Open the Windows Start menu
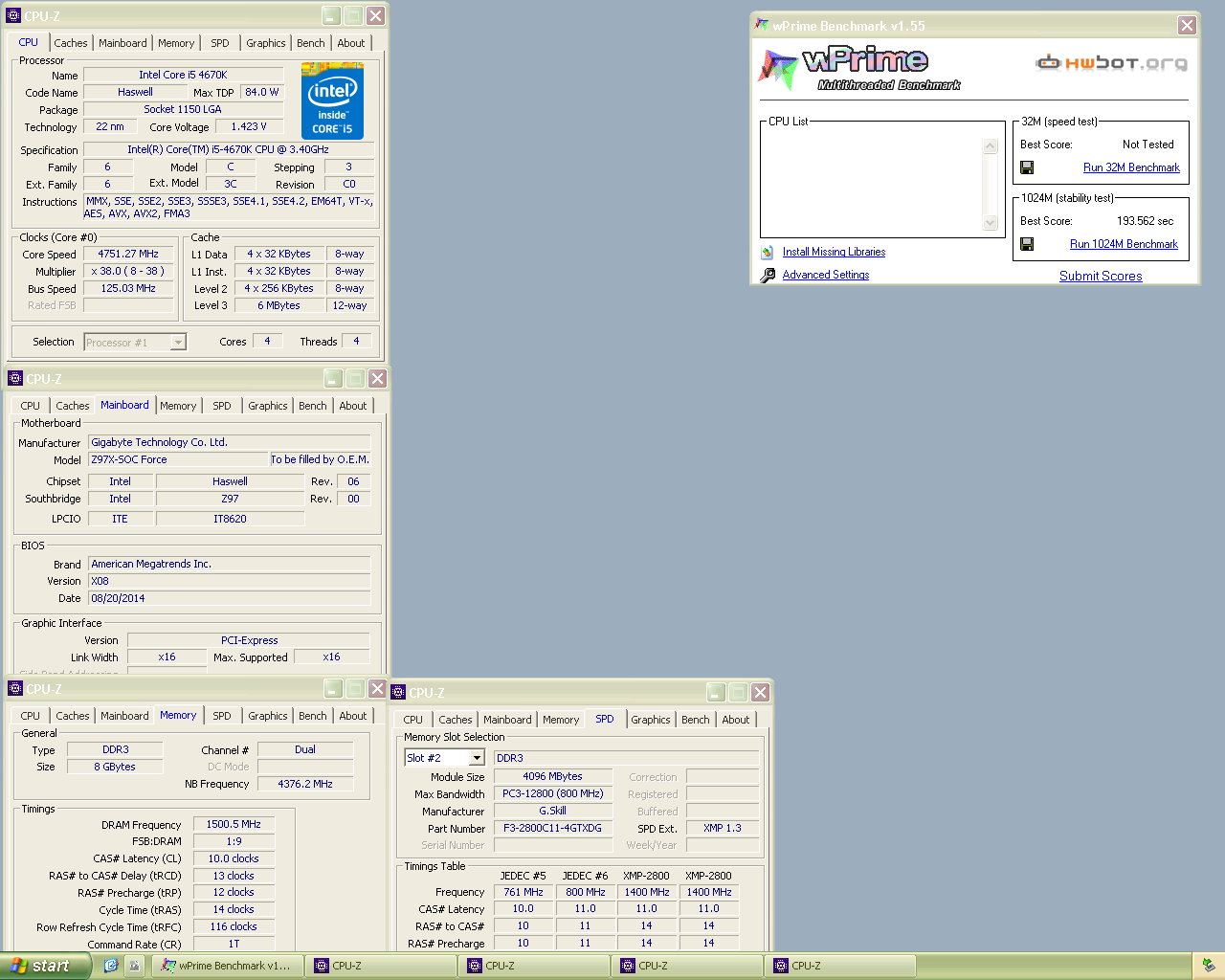 point(45,966)
